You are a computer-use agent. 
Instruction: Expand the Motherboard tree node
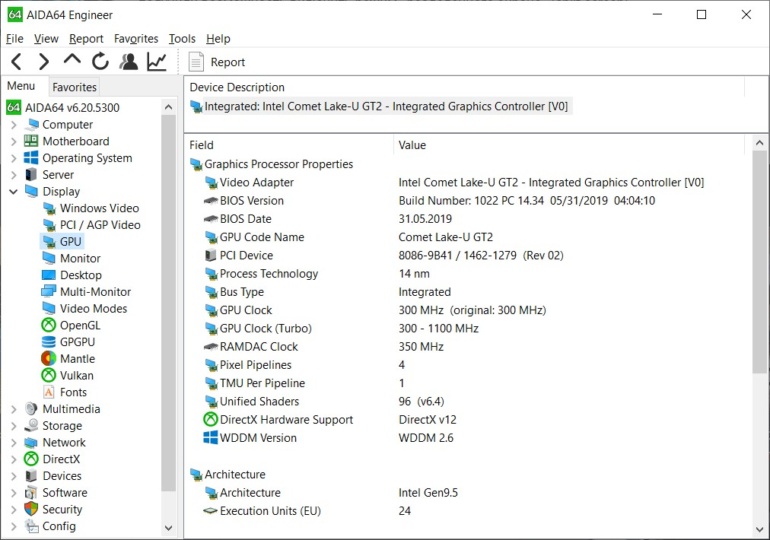14,141
